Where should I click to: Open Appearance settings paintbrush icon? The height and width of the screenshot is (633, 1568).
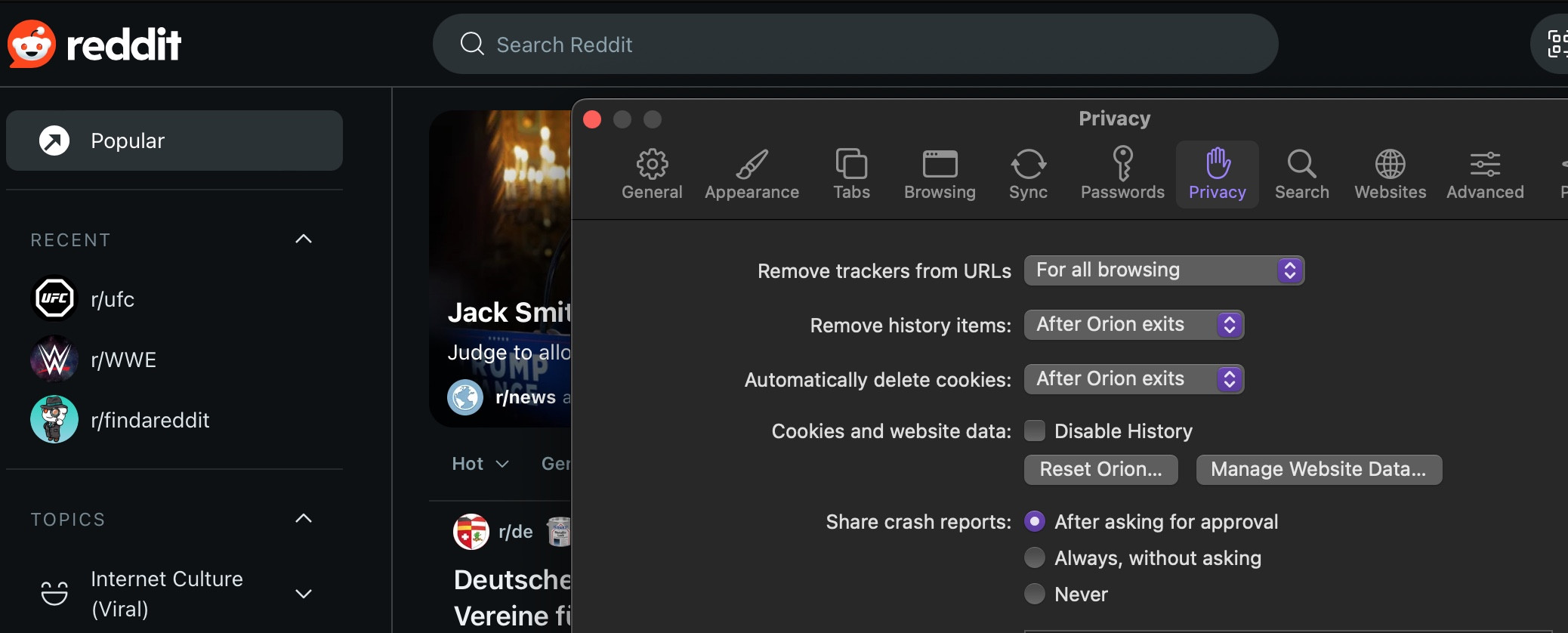click(x=752, y=165)
